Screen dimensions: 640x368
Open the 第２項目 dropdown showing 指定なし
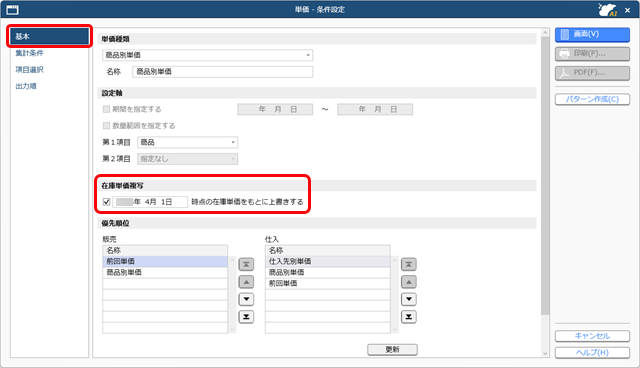pos(187,159)
